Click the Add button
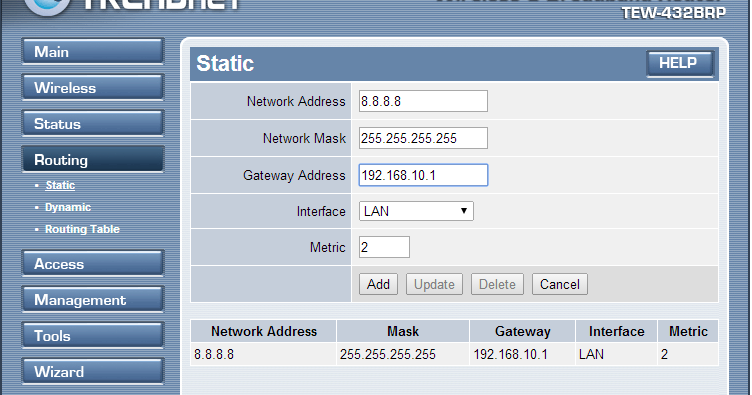752x395 pixels. point(378,284)
